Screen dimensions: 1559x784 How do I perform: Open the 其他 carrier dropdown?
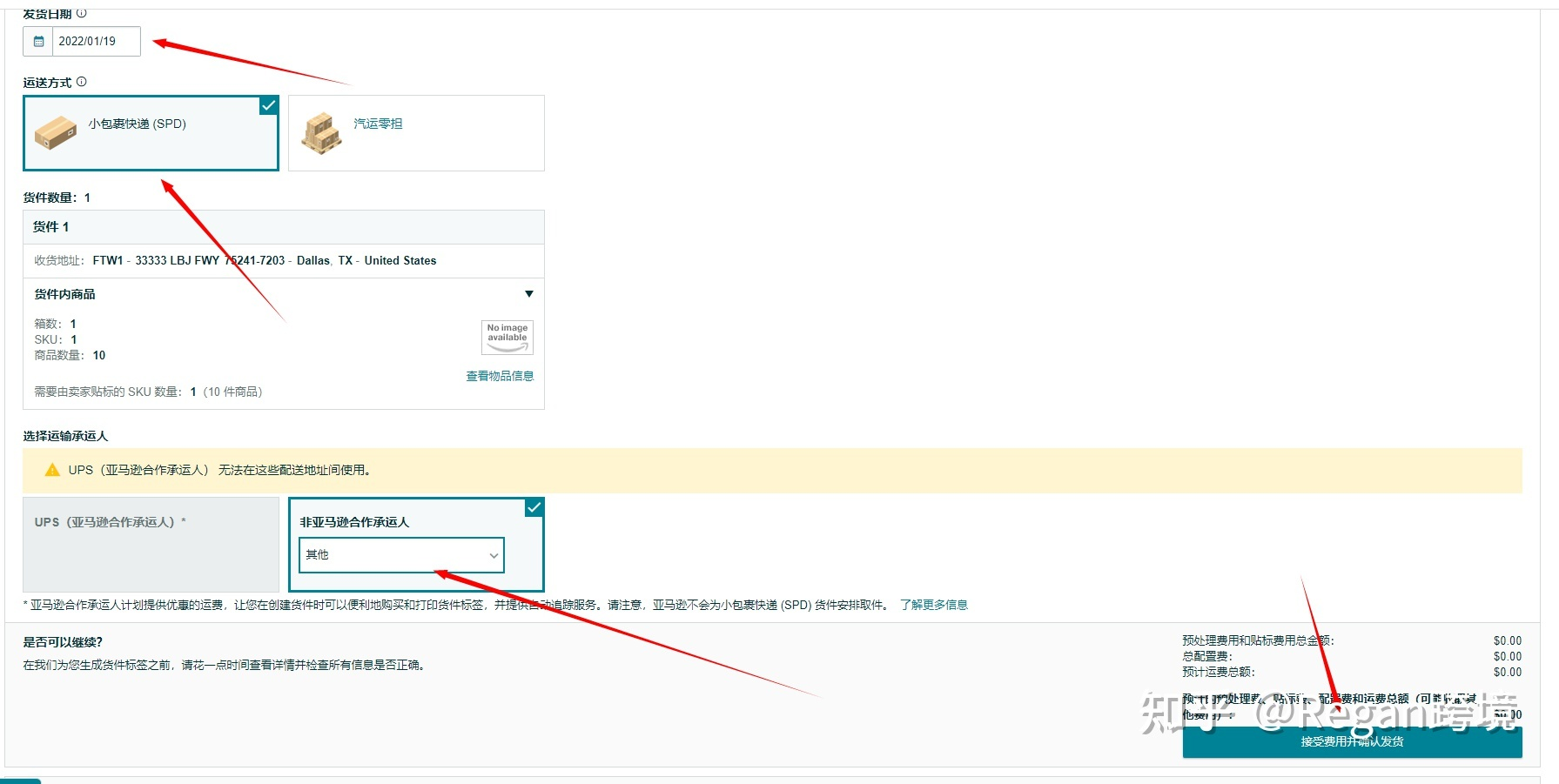click(x=401, y=555)
